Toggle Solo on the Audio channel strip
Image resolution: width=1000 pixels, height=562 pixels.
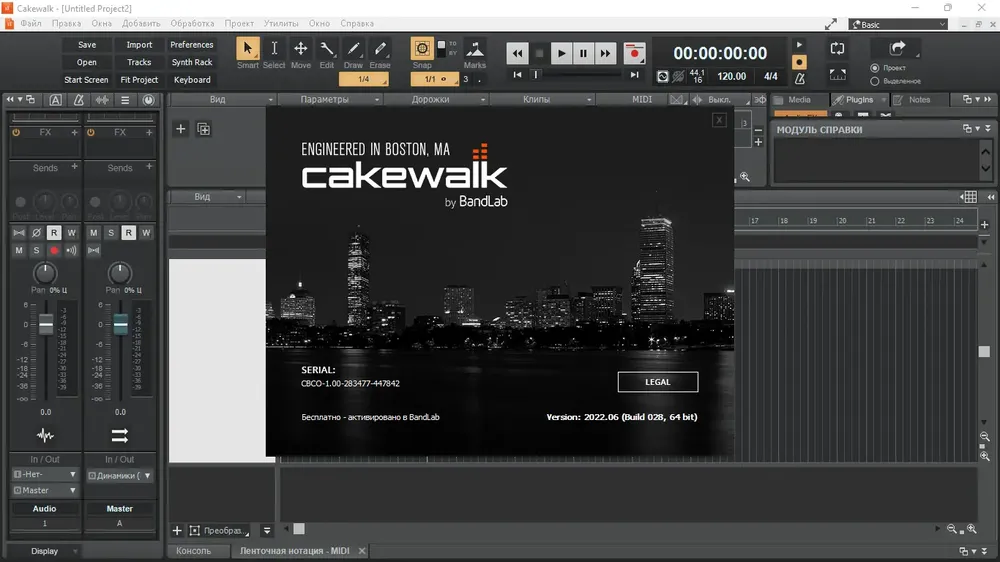pos(36,250)
